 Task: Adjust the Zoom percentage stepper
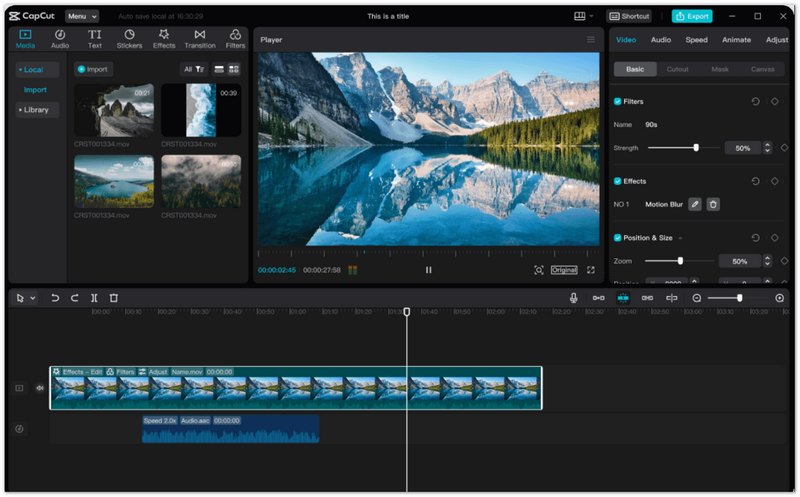pyautogui.click(x=767, y=261)
